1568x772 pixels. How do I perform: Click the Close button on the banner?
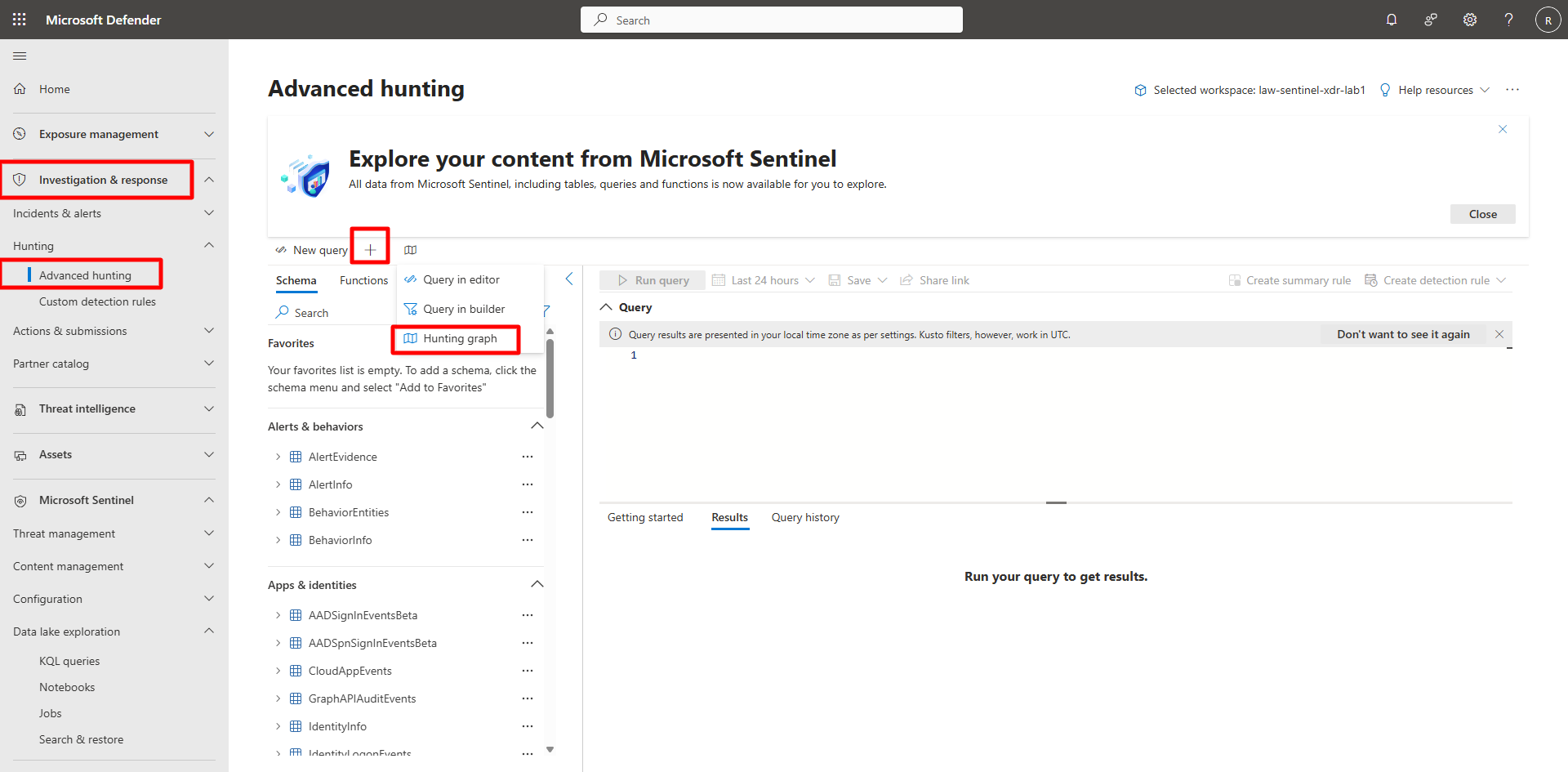pos(1483,214)
